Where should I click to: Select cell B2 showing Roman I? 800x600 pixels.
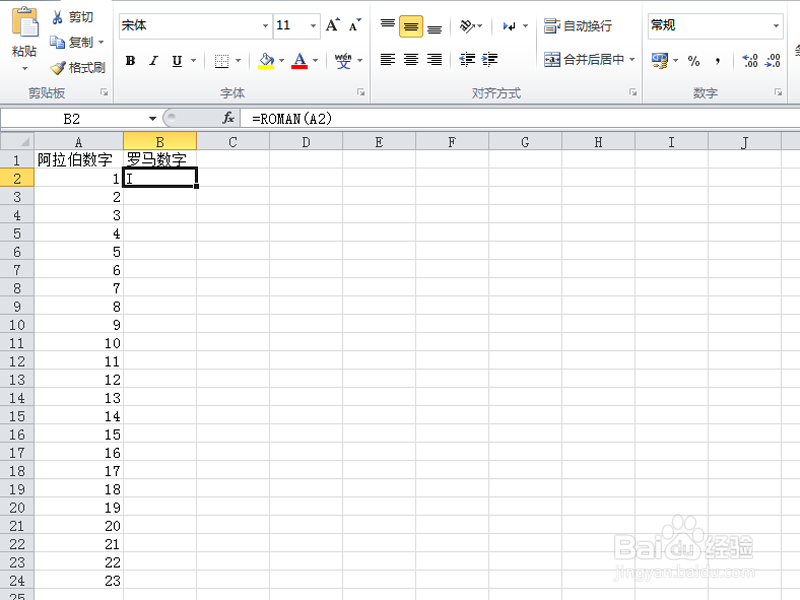point(160,178)
